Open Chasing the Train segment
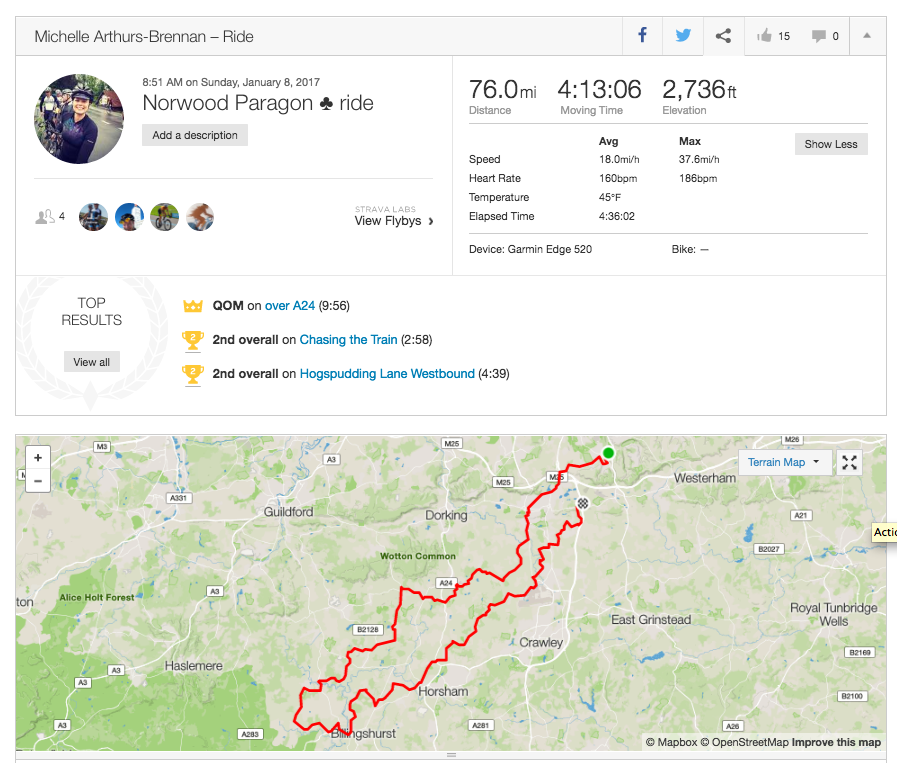This screenshot has width=897, height=763. tap(348, 340)
